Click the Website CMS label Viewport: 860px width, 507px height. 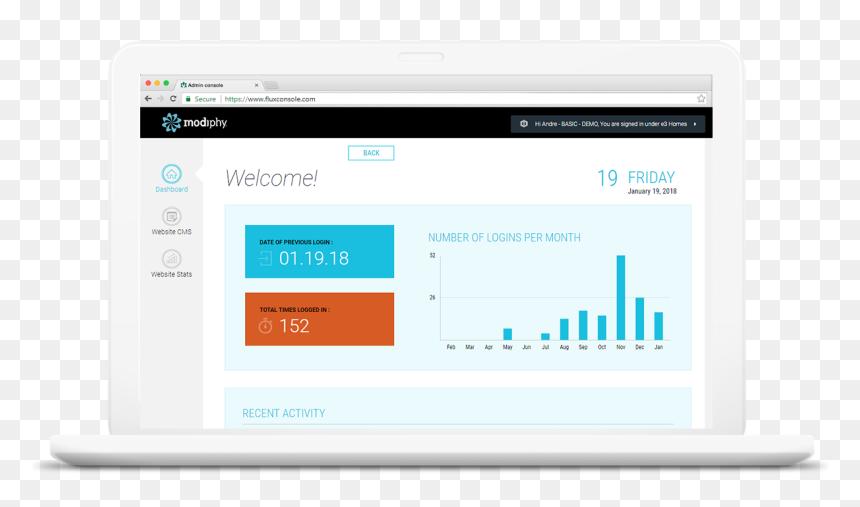coord(172,232)
